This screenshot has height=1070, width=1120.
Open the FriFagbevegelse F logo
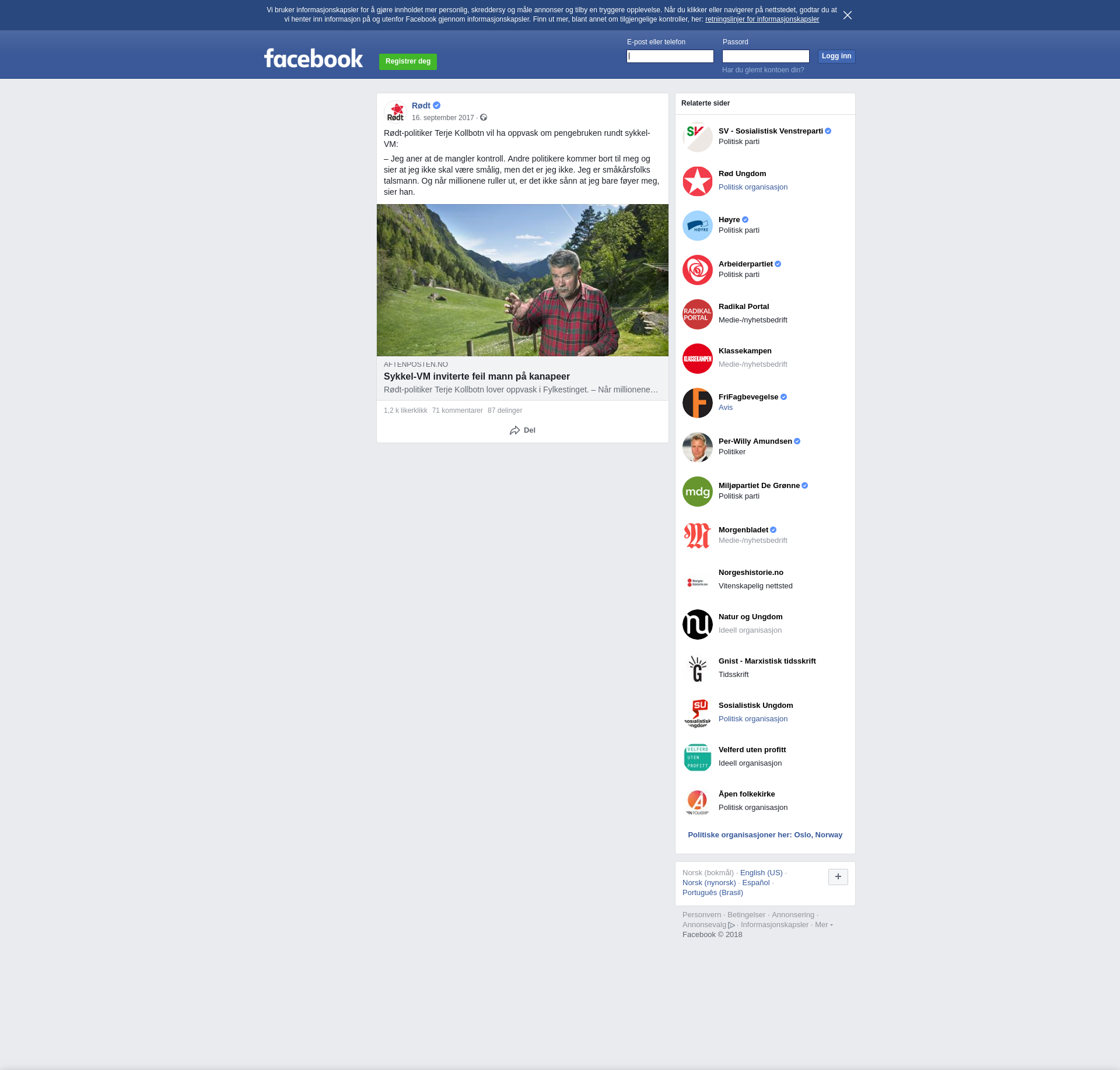pos(698,403)
